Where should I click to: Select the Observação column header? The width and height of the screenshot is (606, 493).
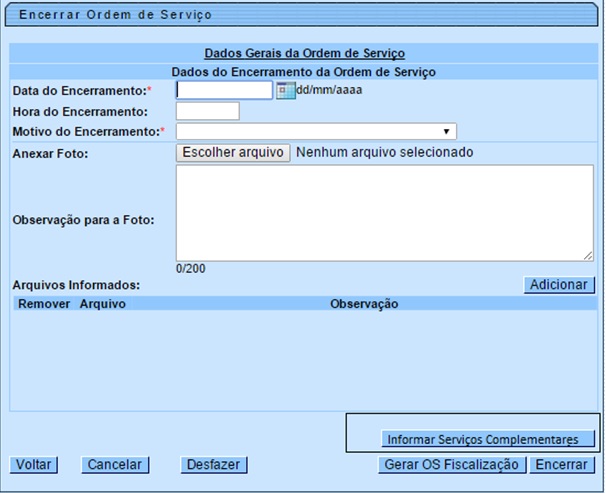point(364,303)
